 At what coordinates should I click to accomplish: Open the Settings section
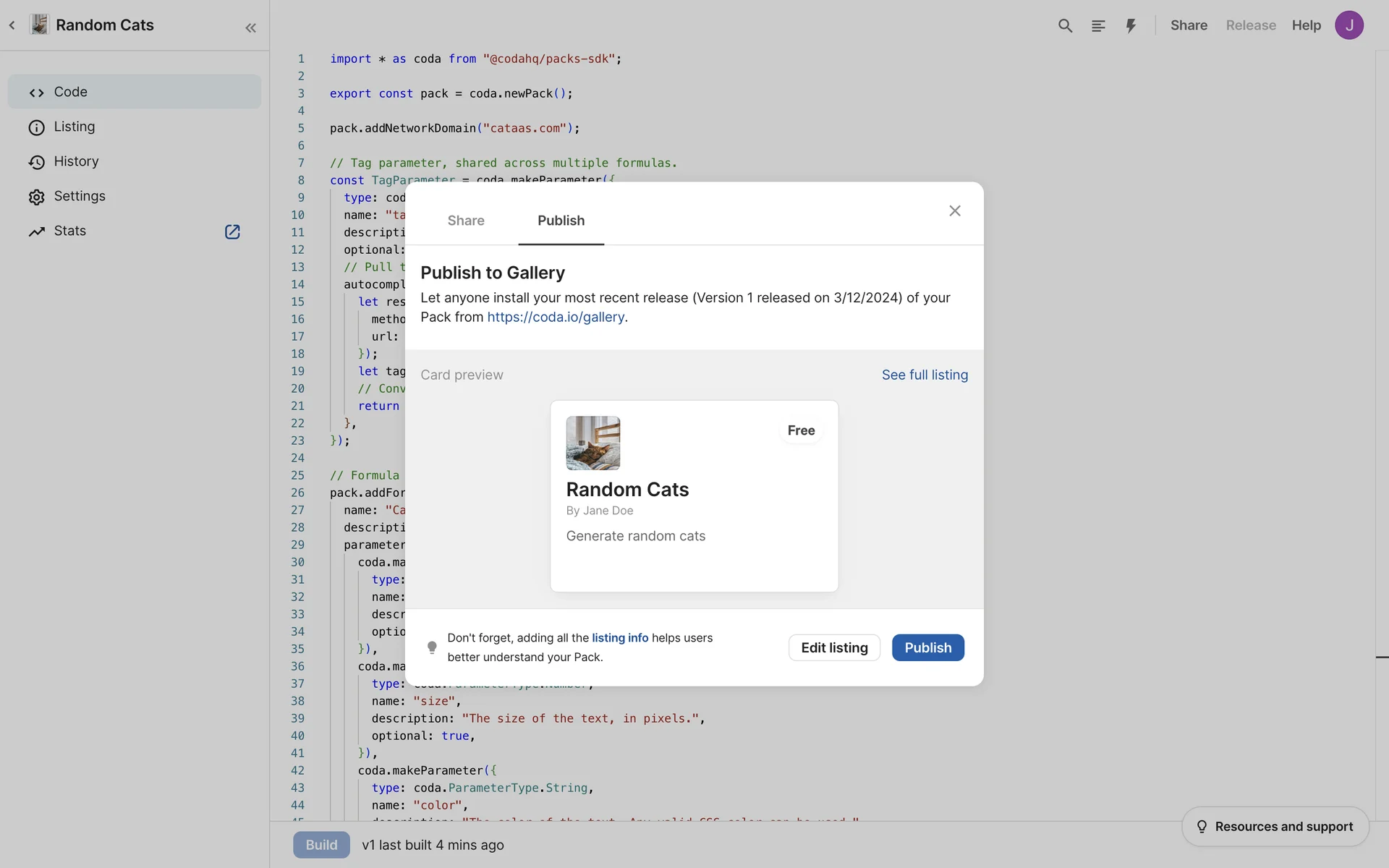[80, 196]
